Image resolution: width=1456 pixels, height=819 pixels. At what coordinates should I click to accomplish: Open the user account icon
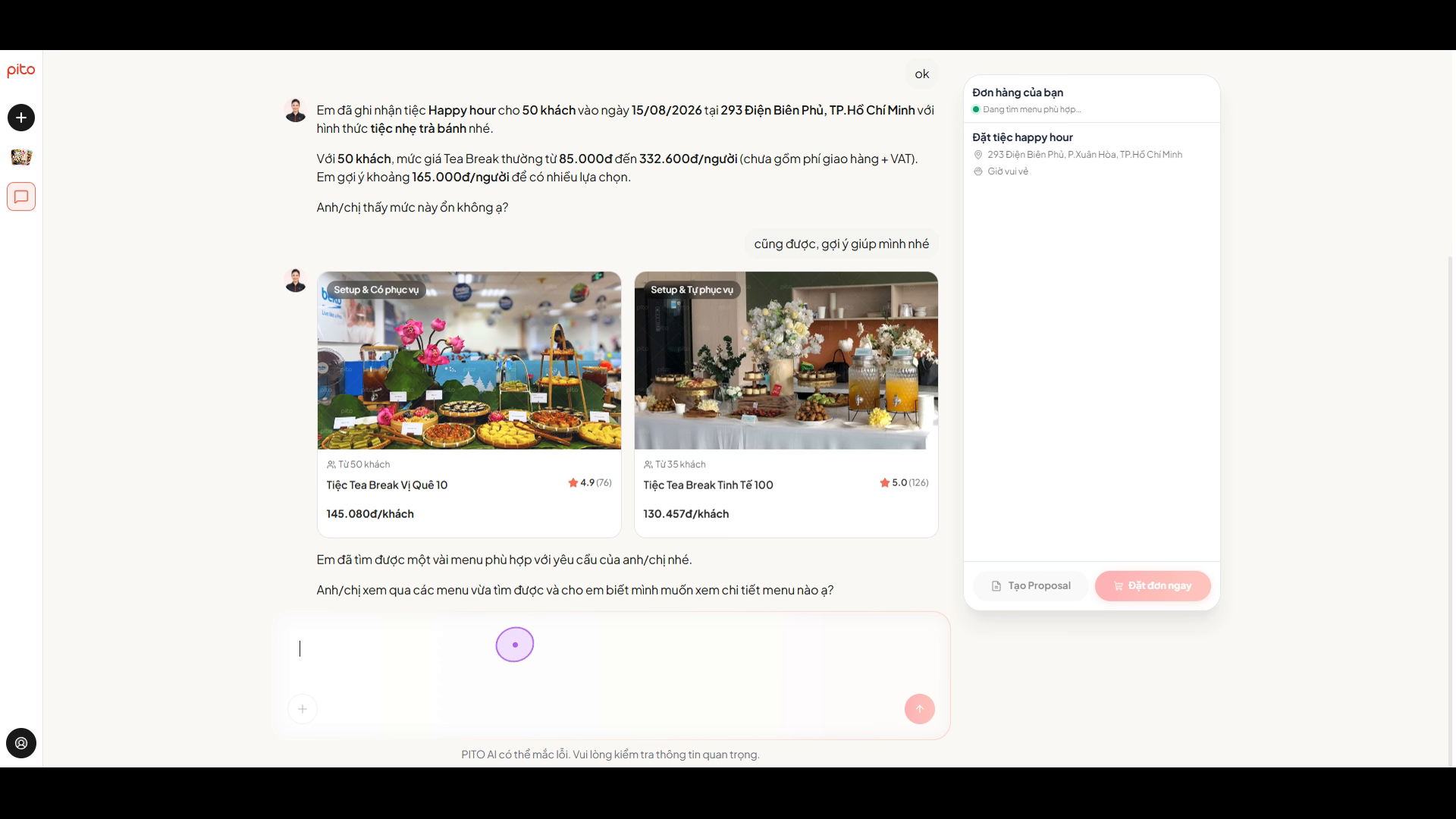pyautogui.click(x=21, y=743)
